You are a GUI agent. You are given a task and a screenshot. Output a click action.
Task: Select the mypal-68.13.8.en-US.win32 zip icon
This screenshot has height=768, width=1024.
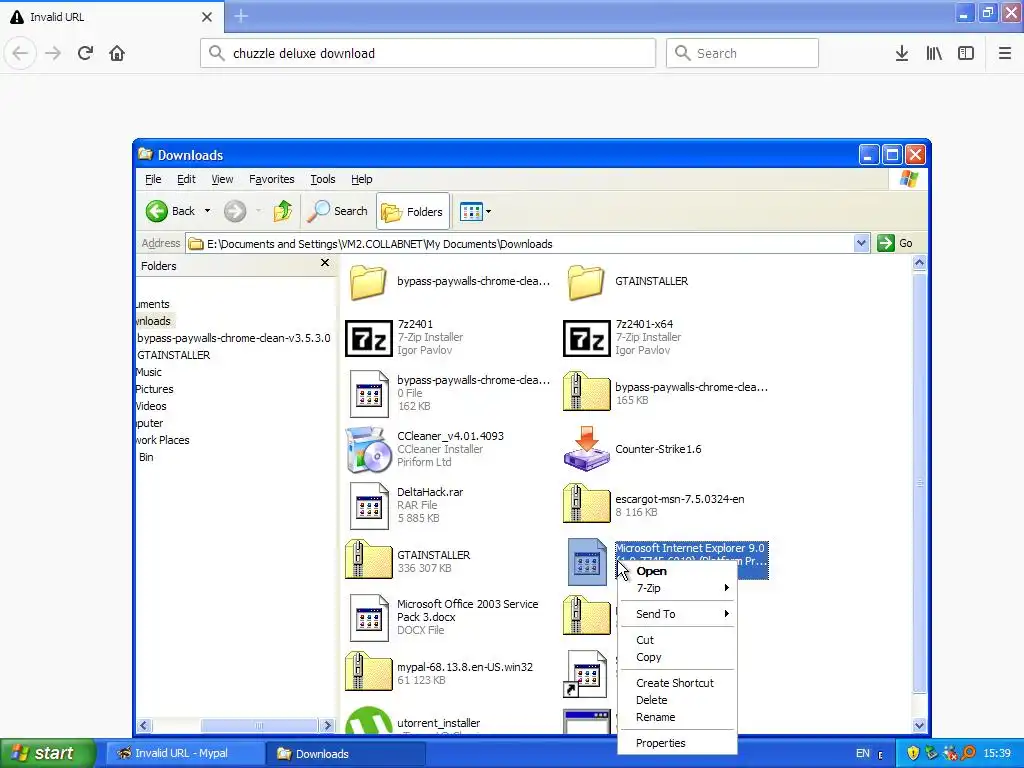pos(368,671)
